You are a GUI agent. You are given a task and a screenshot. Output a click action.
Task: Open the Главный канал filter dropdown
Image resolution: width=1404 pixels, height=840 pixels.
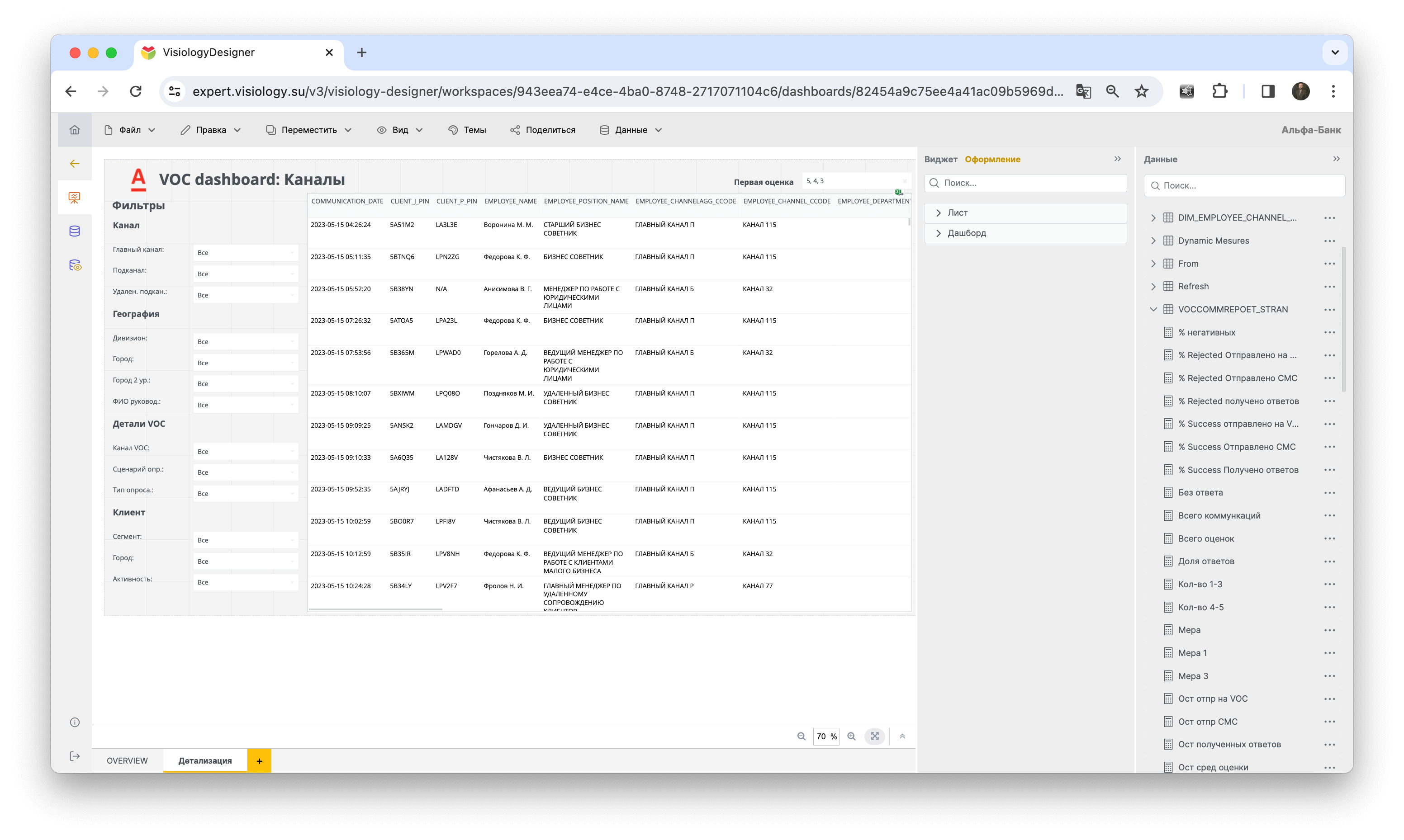pyautogui.click(x=246, y=253)
